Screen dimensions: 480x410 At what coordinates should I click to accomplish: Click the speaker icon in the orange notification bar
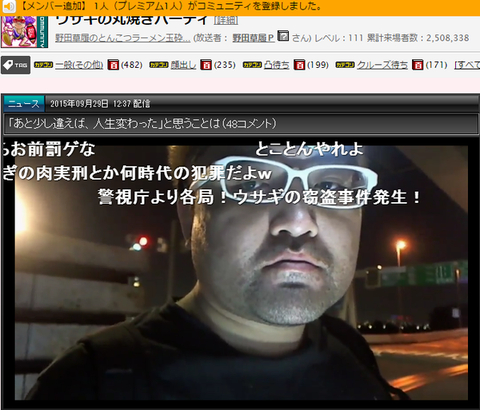click(9, 6)
